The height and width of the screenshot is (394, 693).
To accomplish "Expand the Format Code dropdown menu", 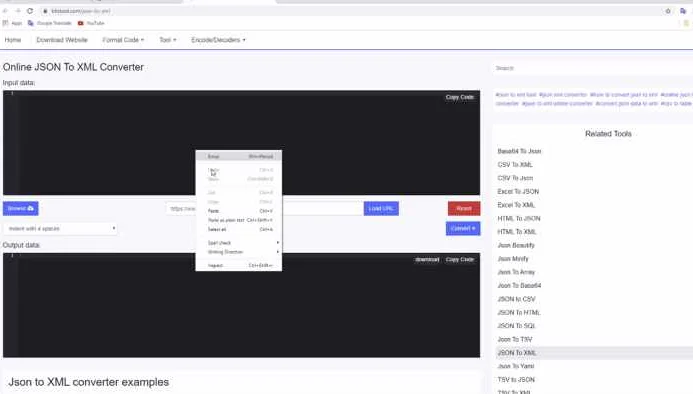I will [123, 40].
